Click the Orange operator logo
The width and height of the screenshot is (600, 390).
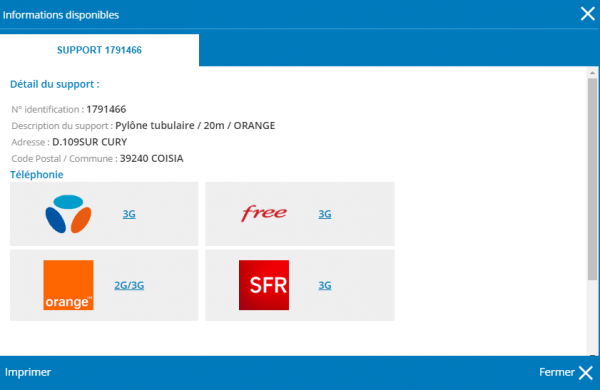pos(68,285)
